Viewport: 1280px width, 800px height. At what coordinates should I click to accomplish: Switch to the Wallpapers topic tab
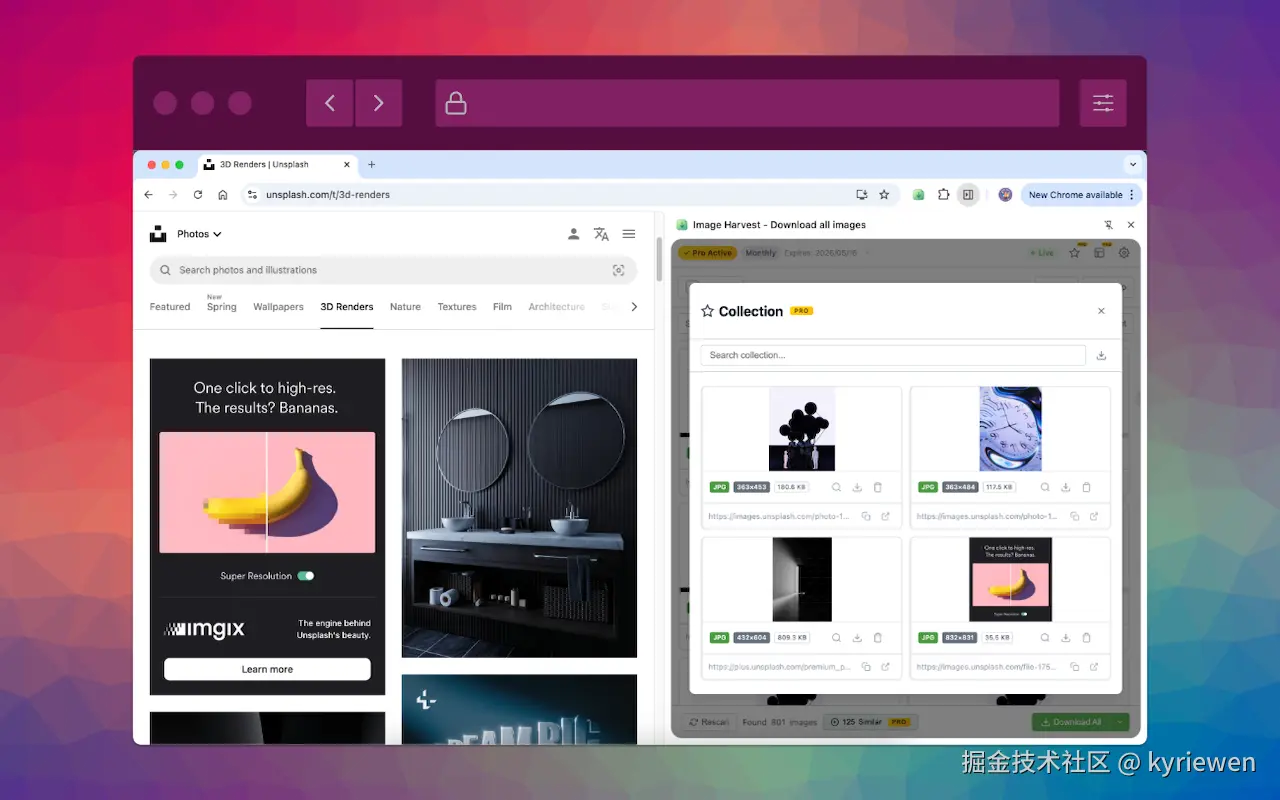278,307
